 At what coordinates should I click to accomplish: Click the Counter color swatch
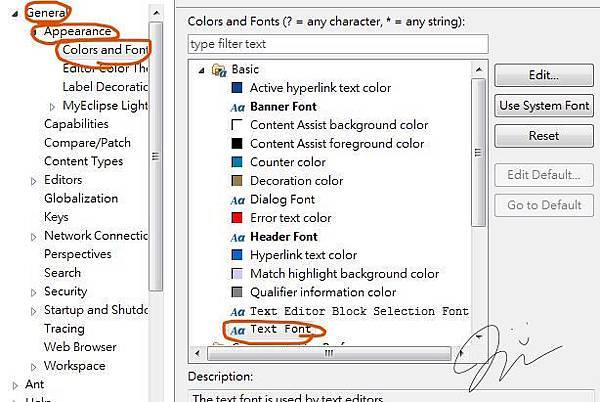(x=237, y=162)
